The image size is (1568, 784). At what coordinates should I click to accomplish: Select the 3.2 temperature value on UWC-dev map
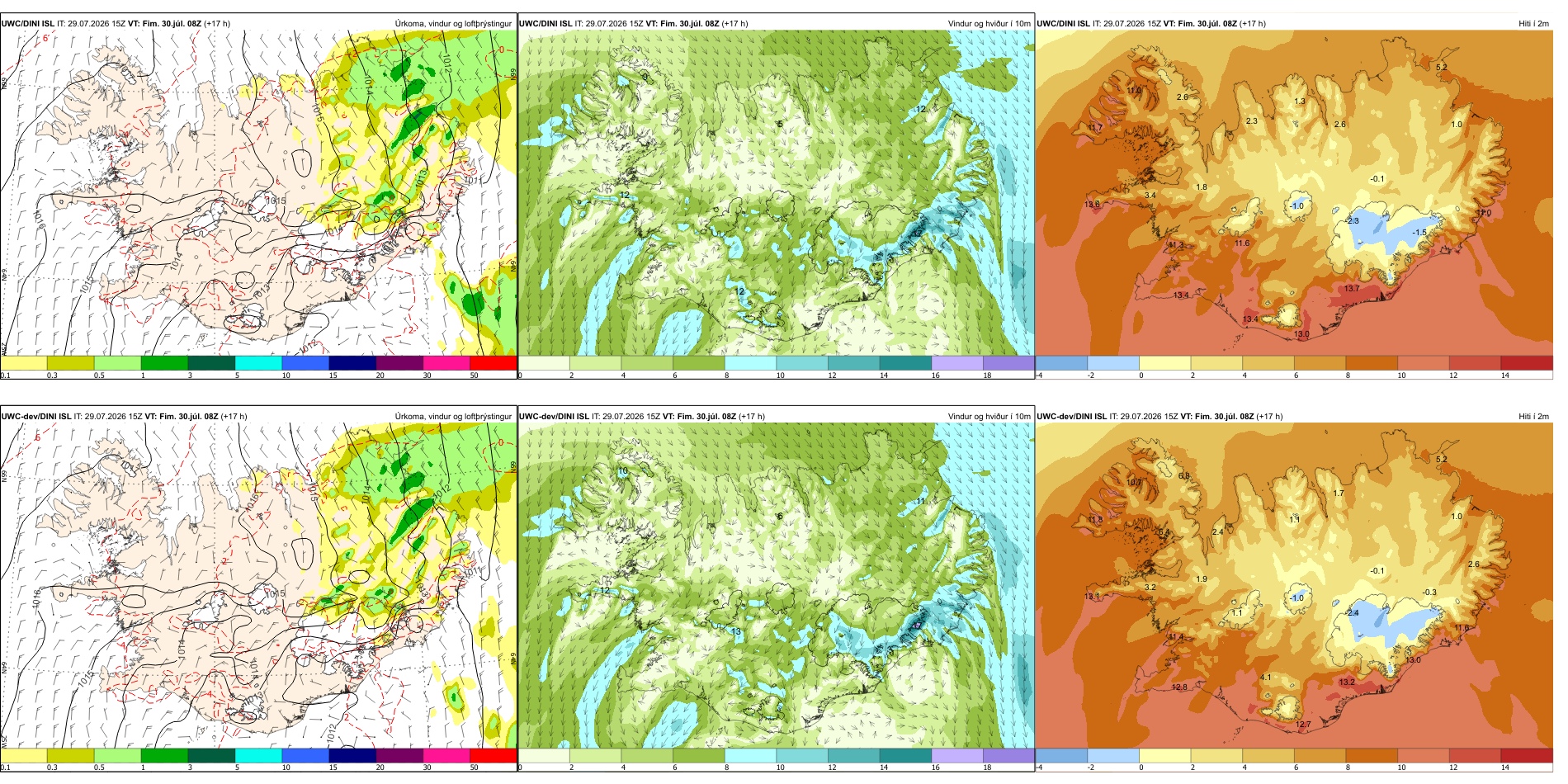click(1150, 588)
